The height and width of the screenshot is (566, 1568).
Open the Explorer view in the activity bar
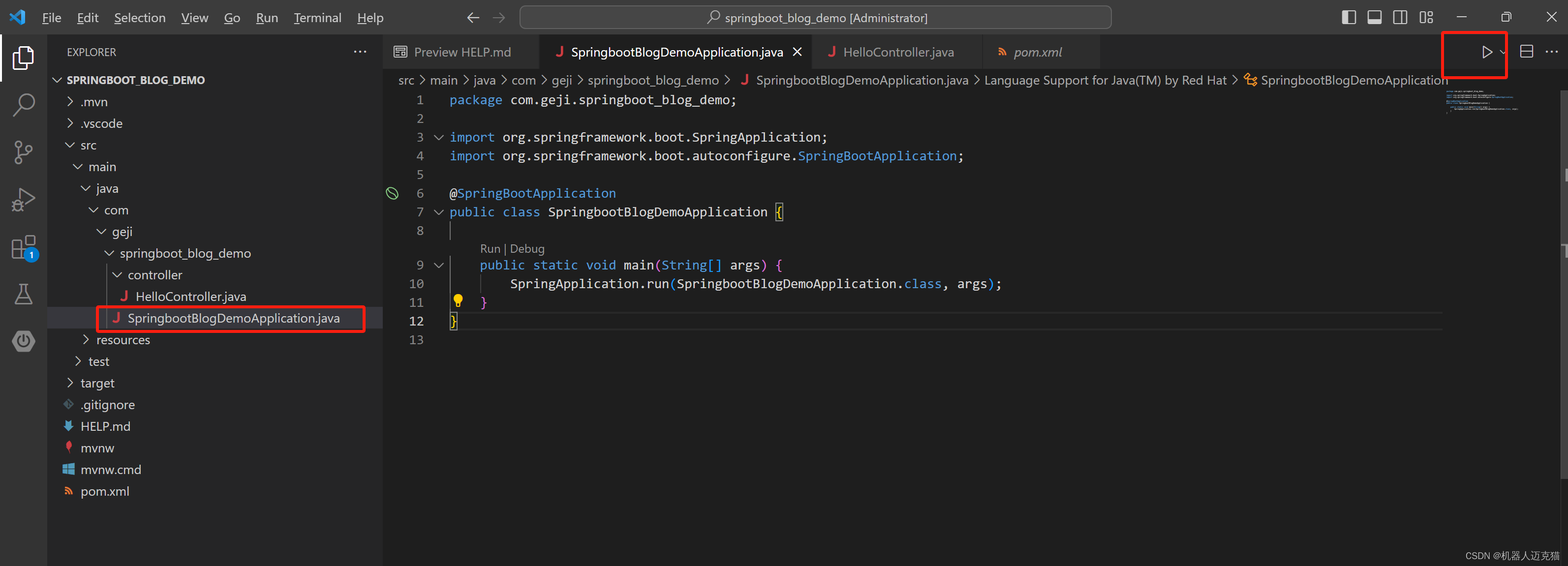[23, 58]
